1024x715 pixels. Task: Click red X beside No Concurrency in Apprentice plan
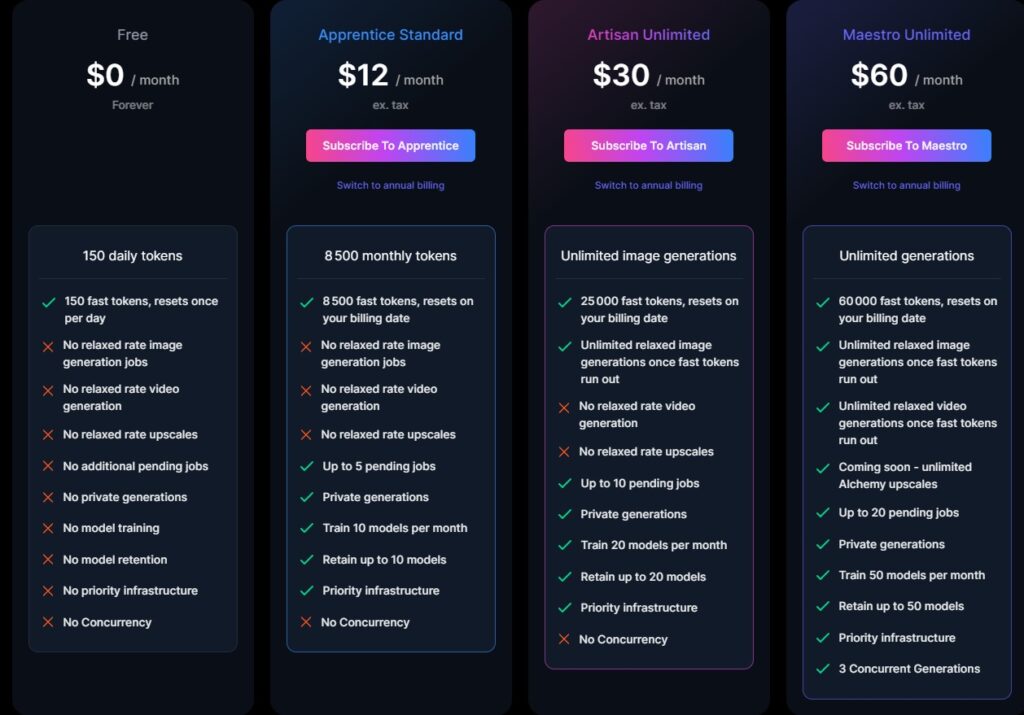(x=306, y=622)
